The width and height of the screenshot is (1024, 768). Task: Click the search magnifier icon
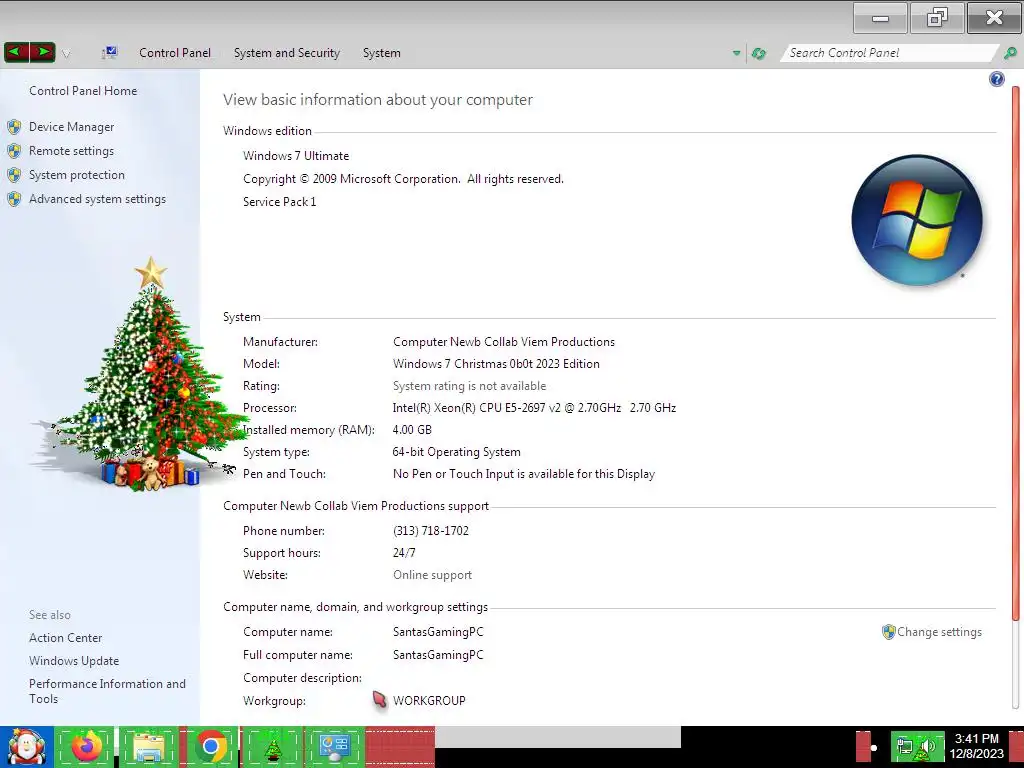tap(1010, 53)
